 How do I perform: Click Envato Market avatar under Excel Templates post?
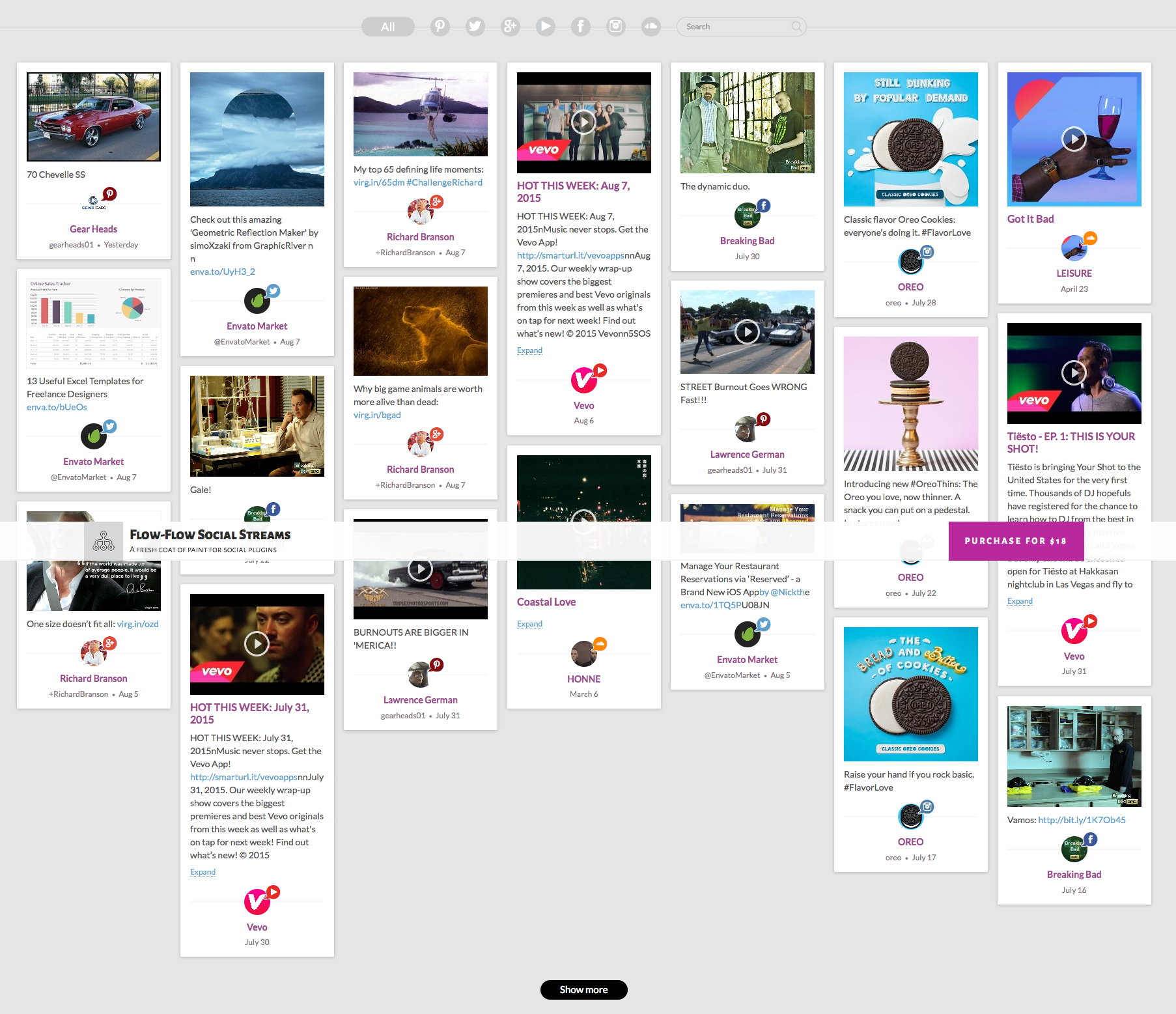(94, 436)
